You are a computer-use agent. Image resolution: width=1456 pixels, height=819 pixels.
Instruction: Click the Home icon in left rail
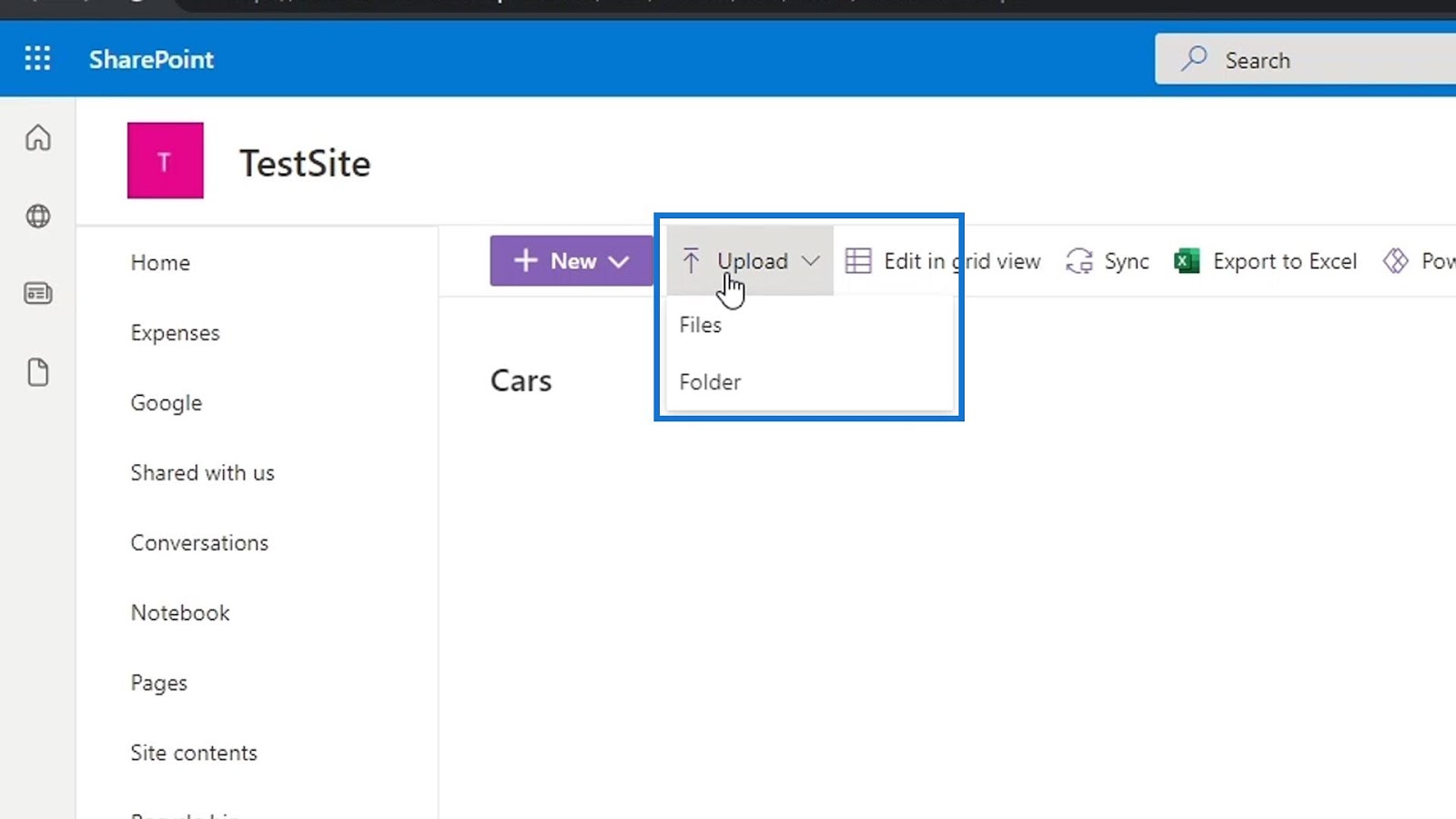point(37,137)
